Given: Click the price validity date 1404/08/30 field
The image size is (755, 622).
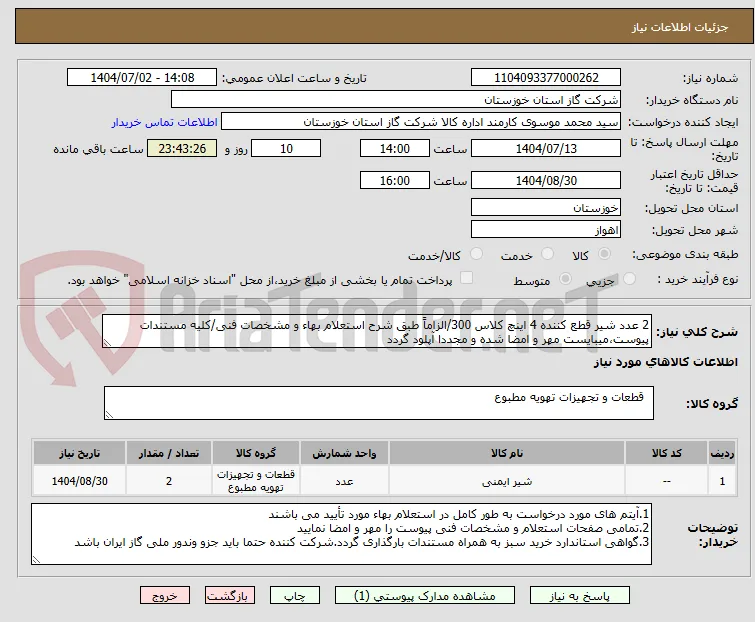Looking at the screenshot, I should coord(546,180).
